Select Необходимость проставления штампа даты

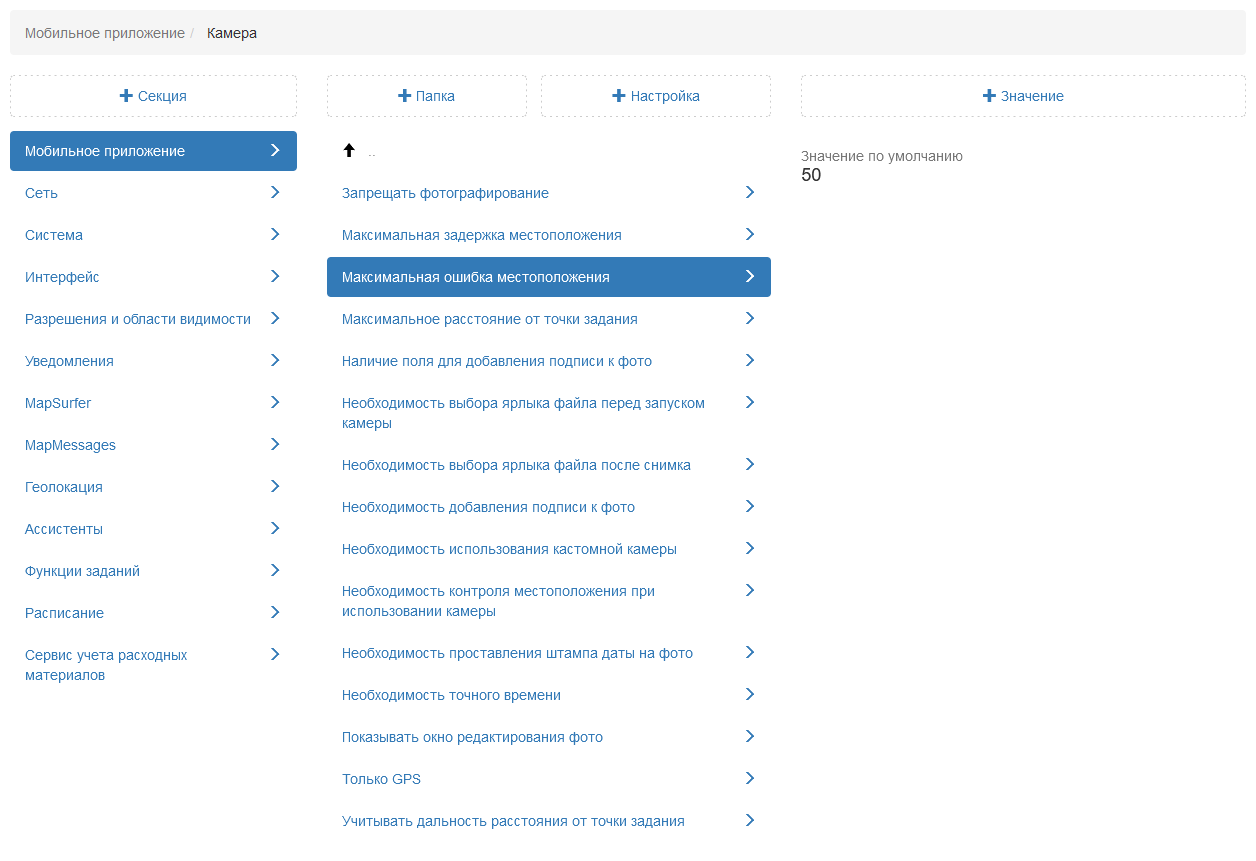pyautogui.click(x=549, y=653)
